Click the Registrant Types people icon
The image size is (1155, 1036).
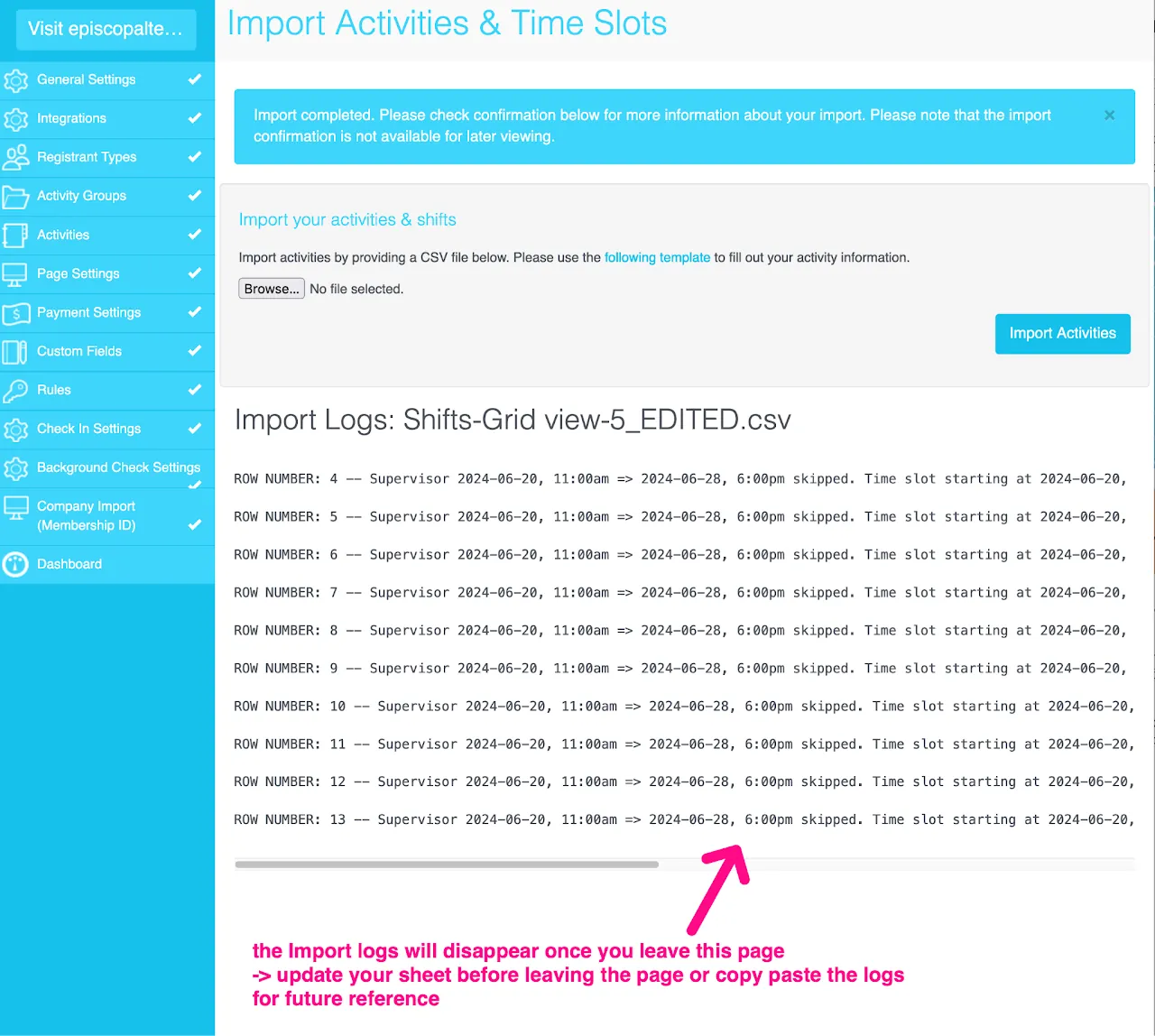(16, 158)
